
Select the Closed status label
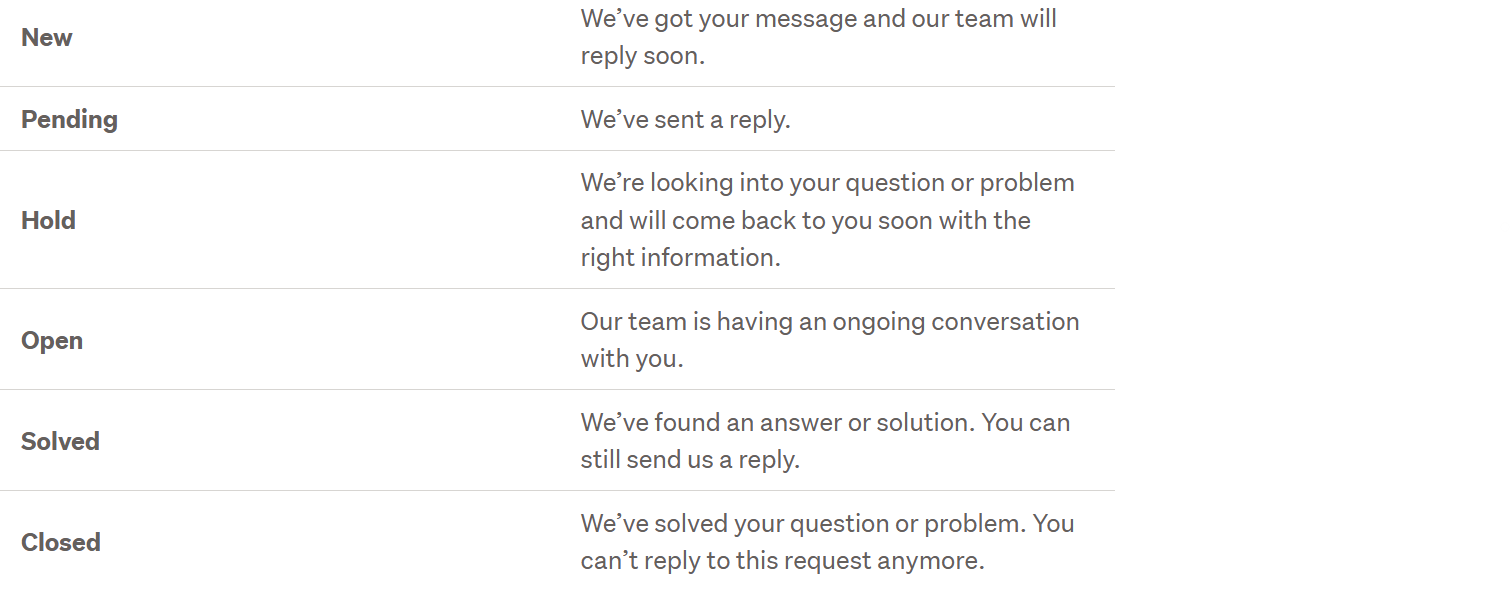tap(61, 542)
